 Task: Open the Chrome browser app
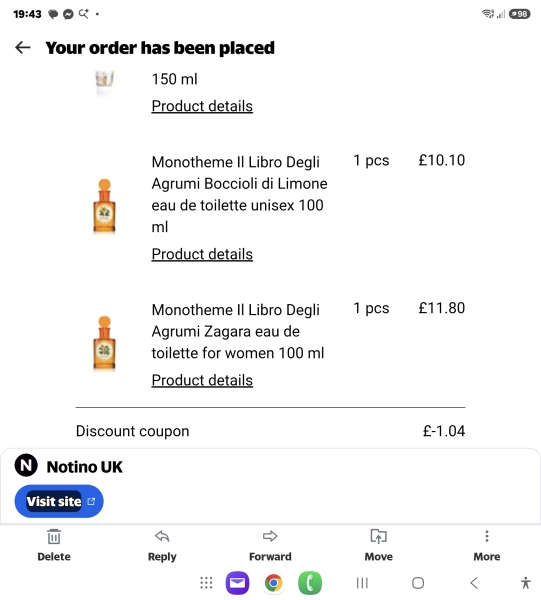[x=274, y=583]
